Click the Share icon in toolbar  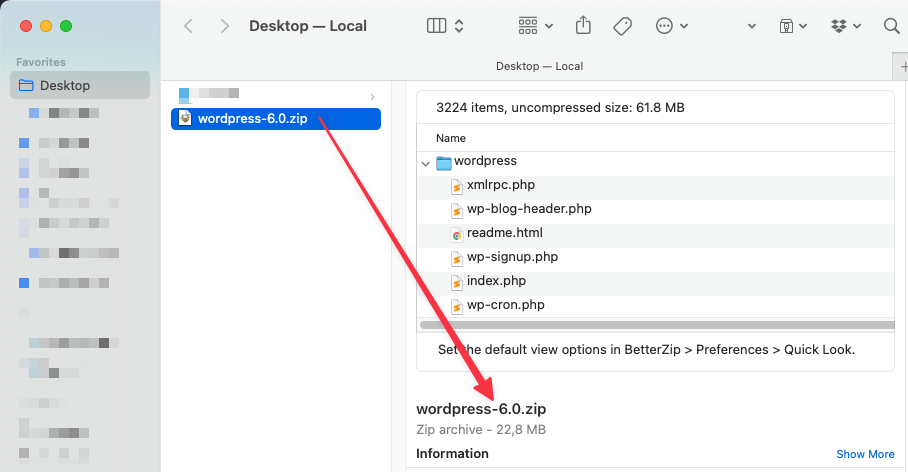coord(583,25)
